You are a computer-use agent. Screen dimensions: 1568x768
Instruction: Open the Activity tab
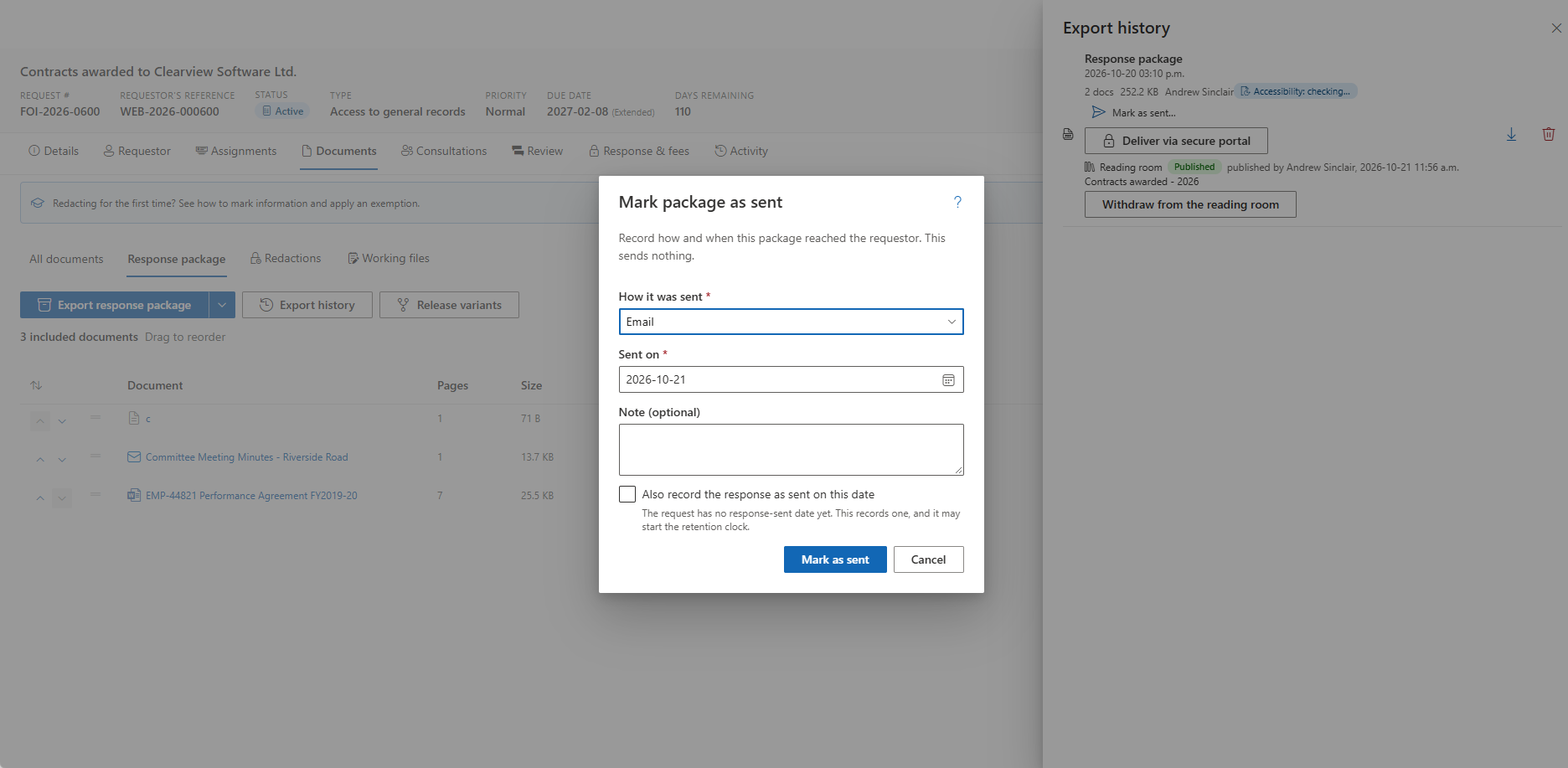[741, 152]
